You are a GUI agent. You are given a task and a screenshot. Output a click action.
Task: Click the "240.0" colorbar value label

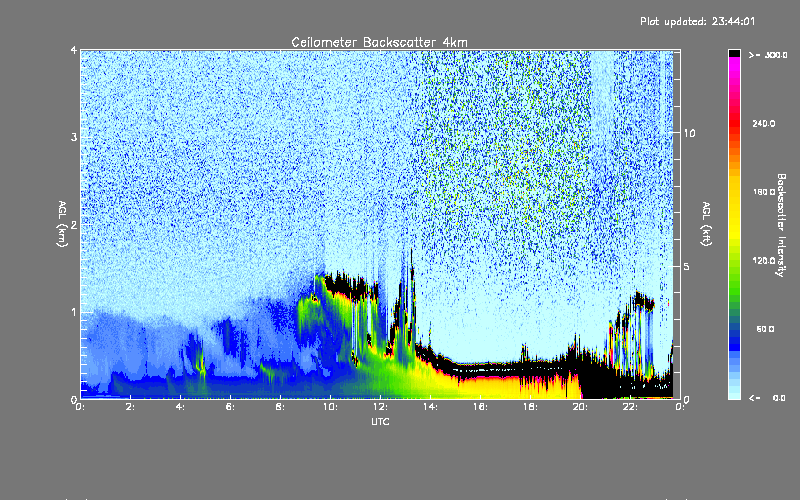pyautogui.click(x=764, y=124)
